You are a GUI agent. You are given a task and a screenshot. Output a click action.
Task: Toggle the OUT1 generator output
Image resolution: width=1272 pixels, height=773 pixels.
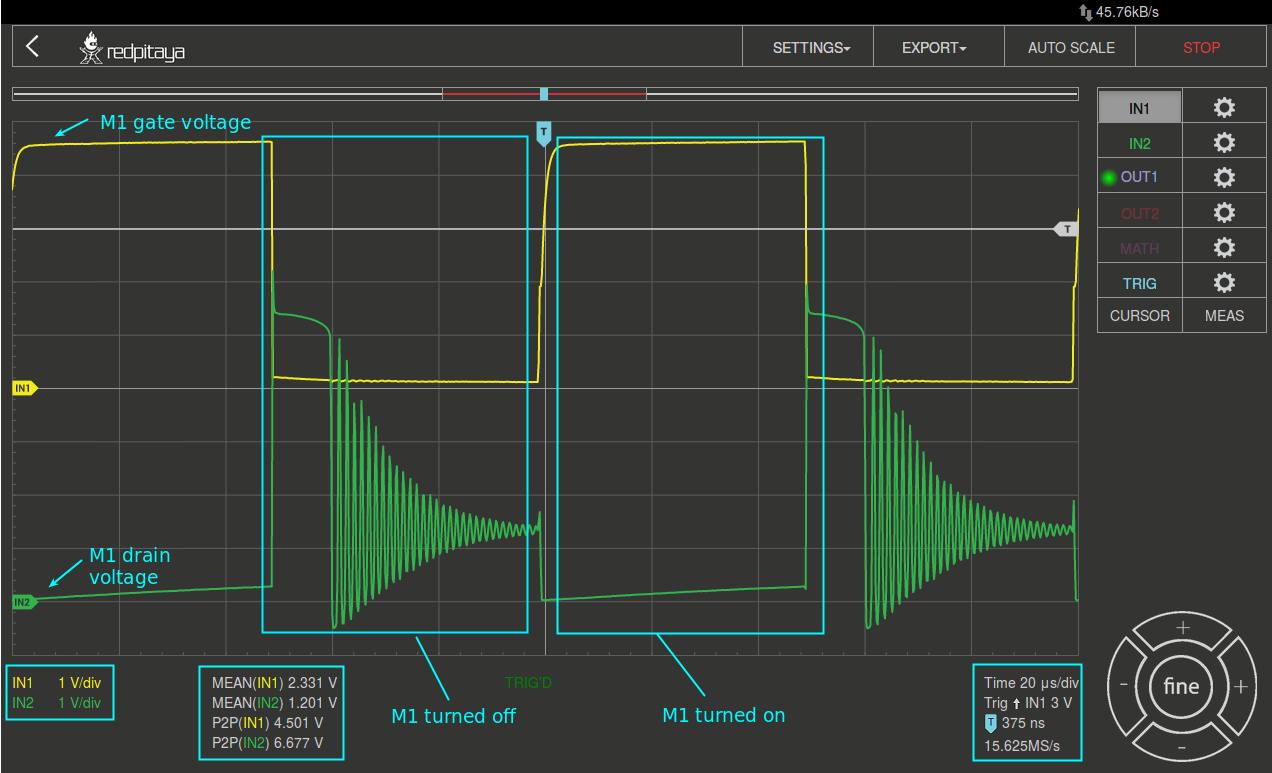(x=1140, y=177)
